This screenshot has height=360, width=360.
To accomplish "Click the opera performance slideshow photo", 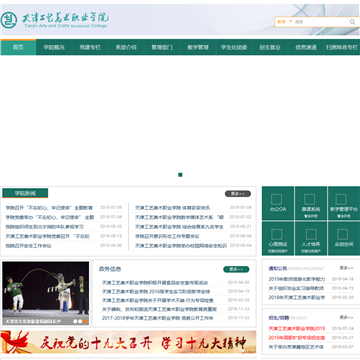I will click(x=46, y=293).
